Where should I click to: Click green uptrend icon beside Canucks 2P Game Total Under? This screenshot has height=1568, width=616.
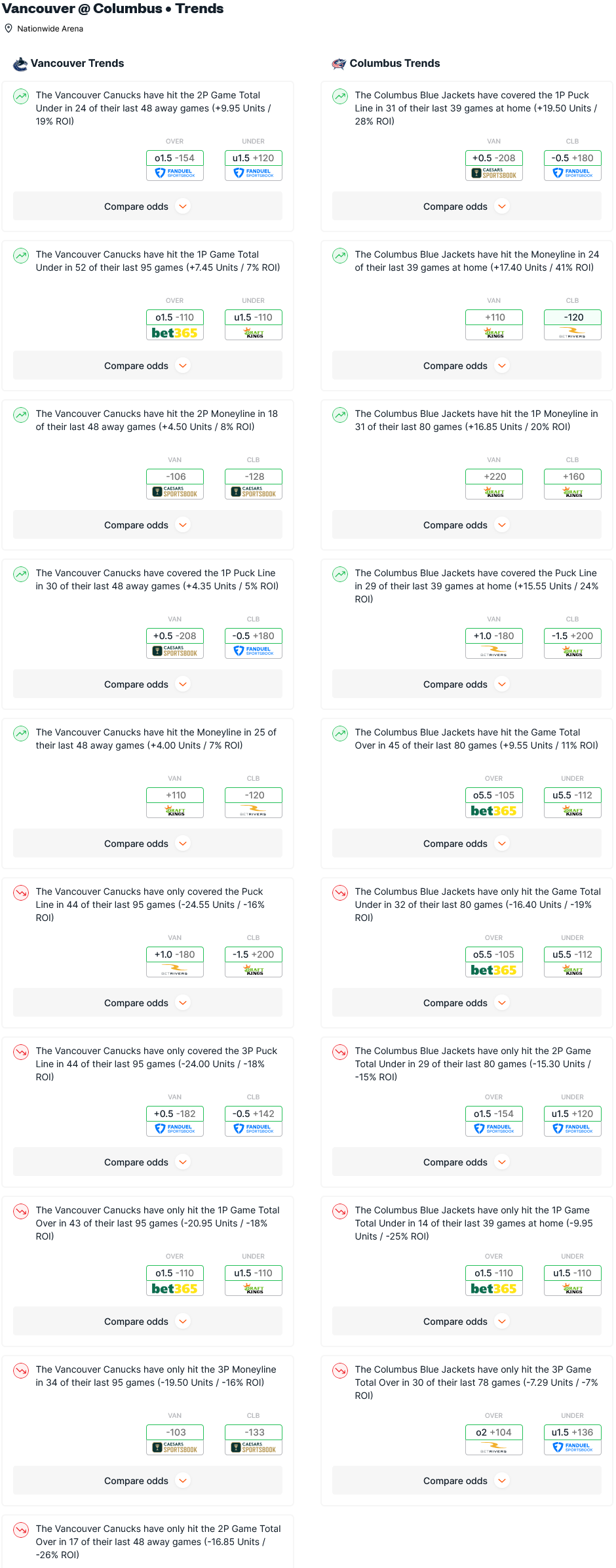pyautogui.click(x=21, y=96)
